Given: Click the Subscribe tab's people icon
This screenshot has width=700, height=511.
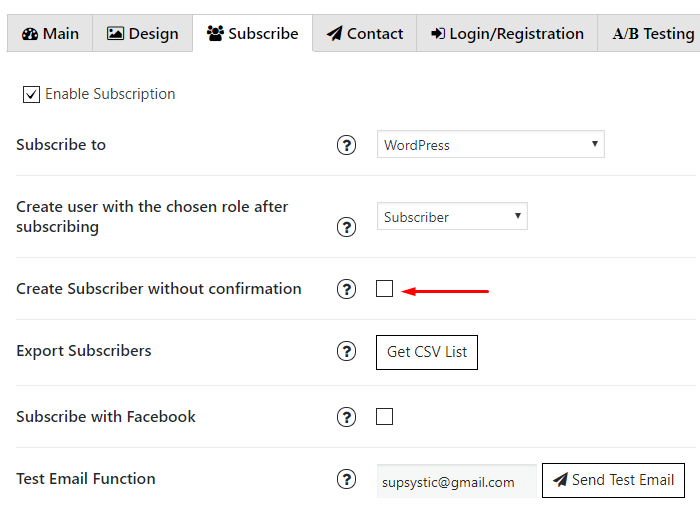Looking at the screenshot, I should tap(215, 33).
